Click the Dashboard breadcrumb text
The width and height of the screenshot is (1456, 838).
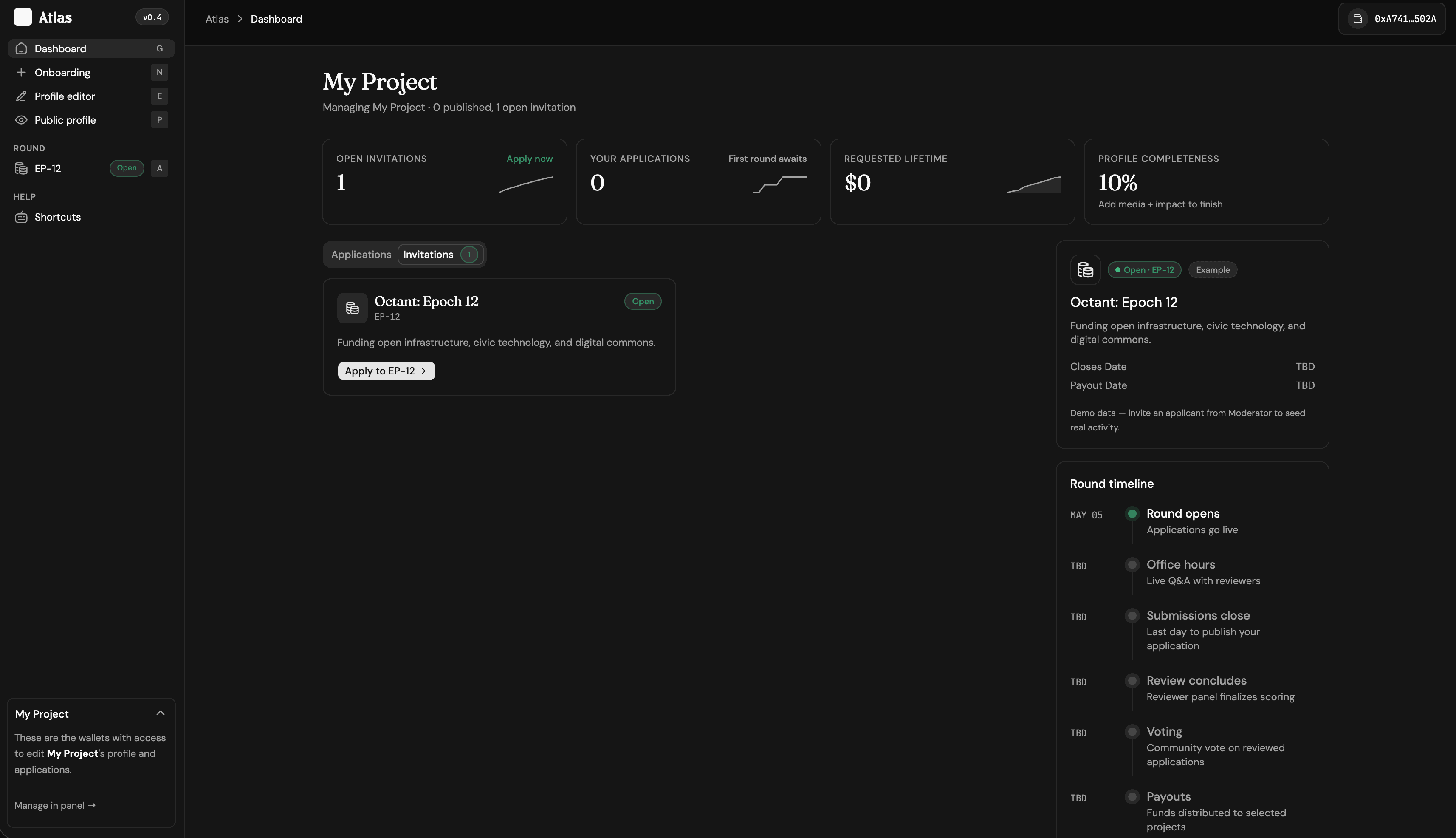(276, 19)
